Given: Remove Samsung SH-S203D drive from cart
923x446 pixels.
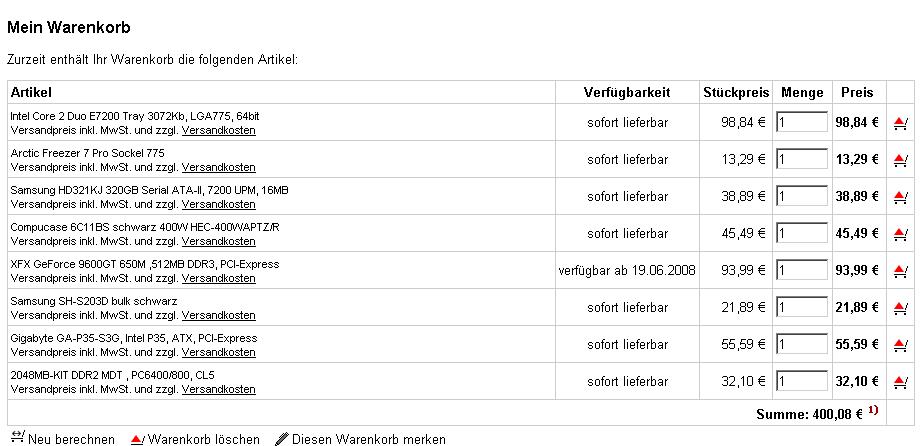Looking at the screenshot, I should point(900,308).
